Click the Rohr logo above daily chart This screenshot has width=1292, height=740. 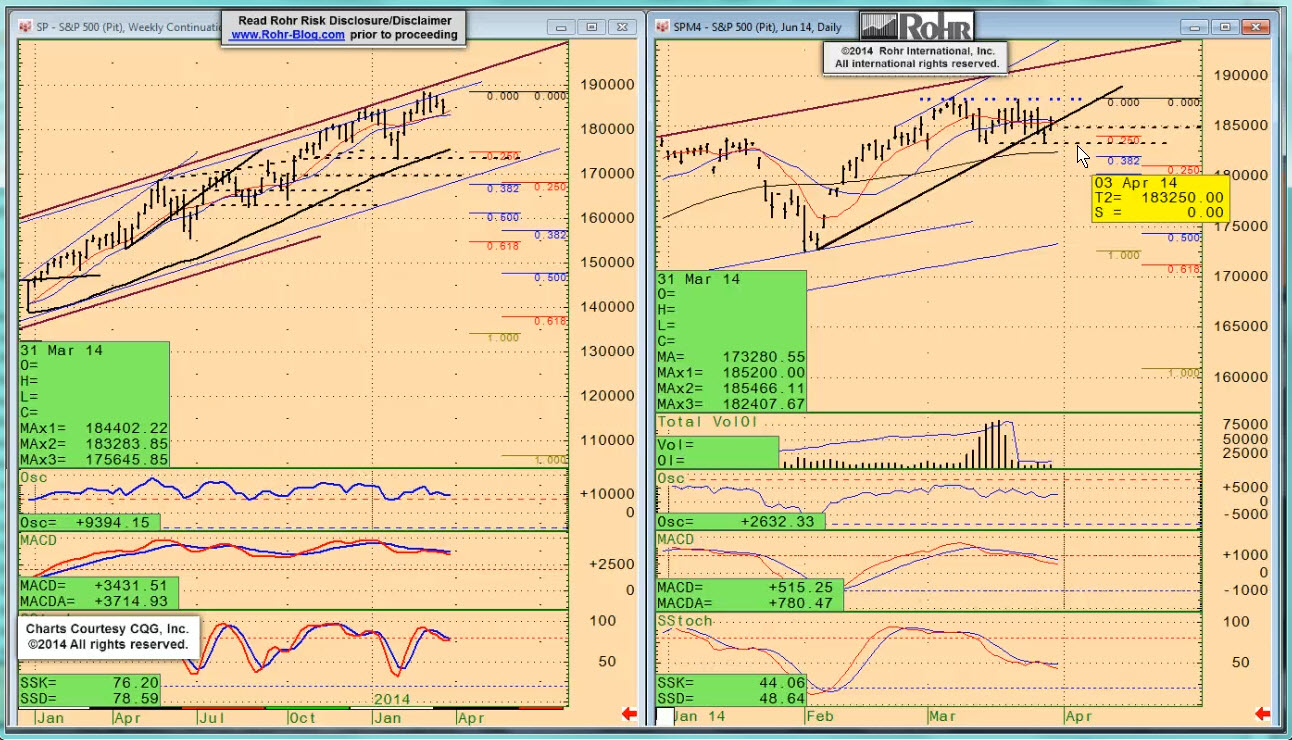coord(915,27)
